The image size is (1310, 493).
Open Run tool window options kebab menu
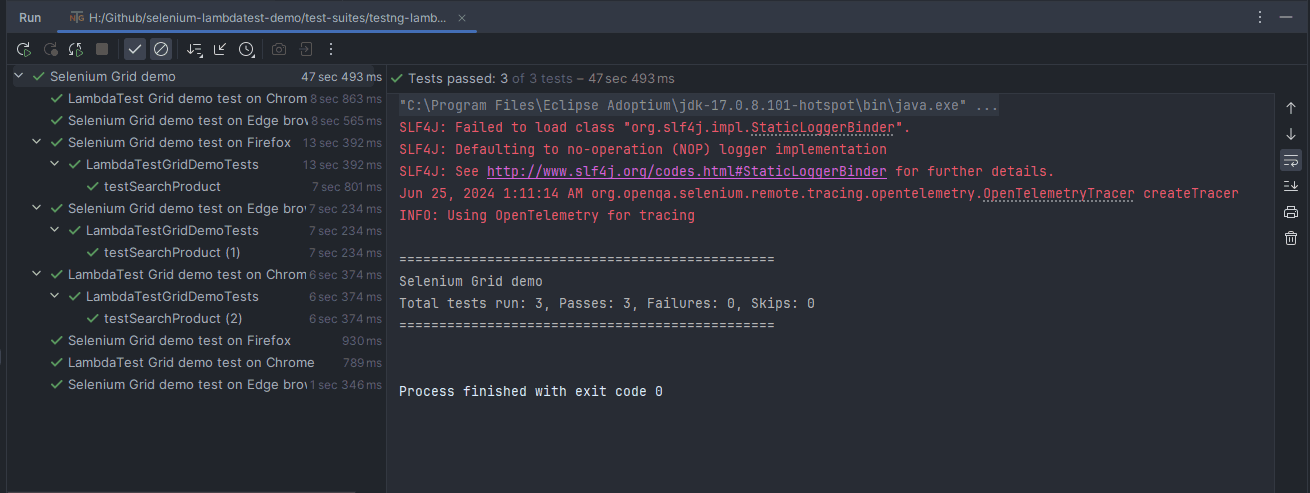click(x=1260, y=17)
